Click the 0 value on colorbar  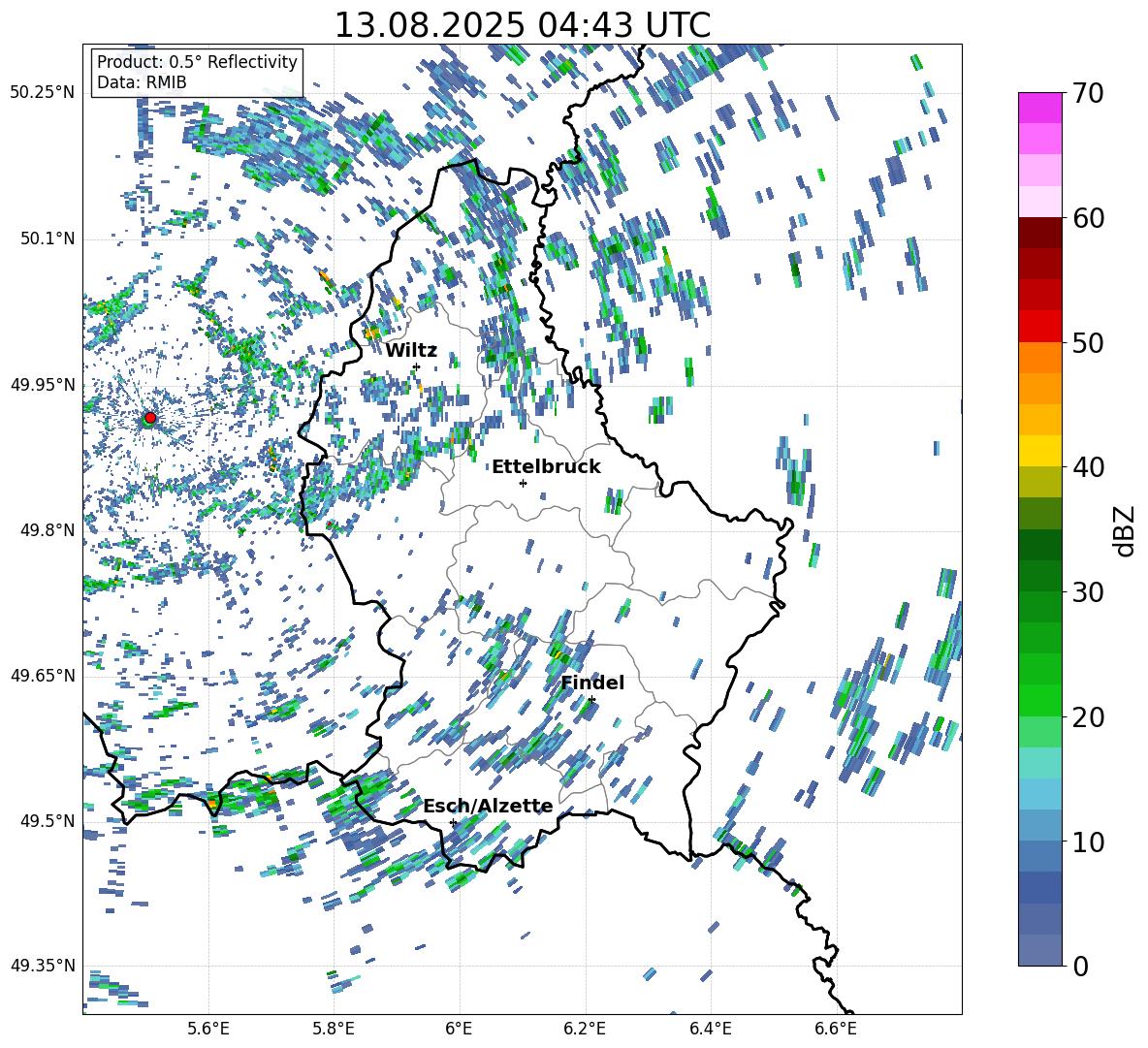click(x=1080, y=967)
